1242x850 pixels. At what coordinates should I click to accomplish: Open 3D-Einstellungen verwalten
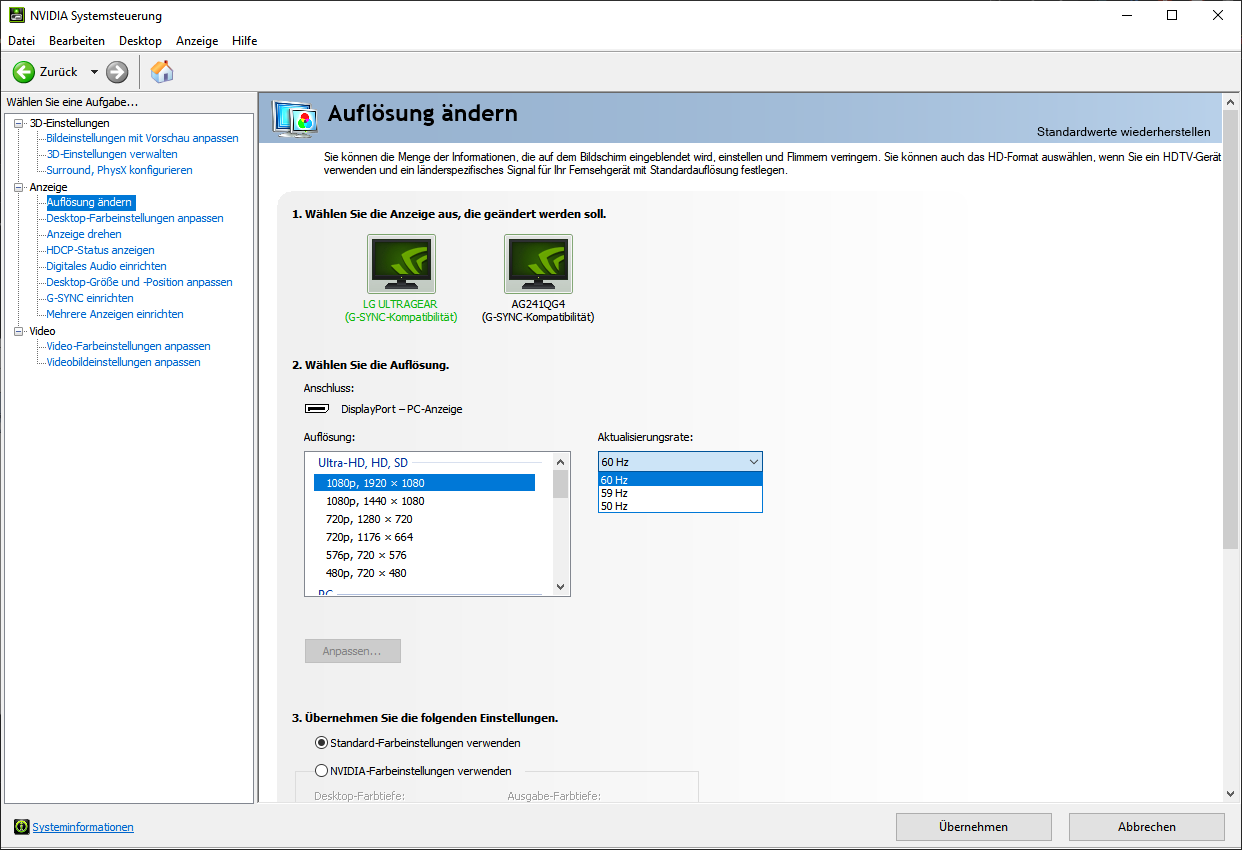pos(112,154)
